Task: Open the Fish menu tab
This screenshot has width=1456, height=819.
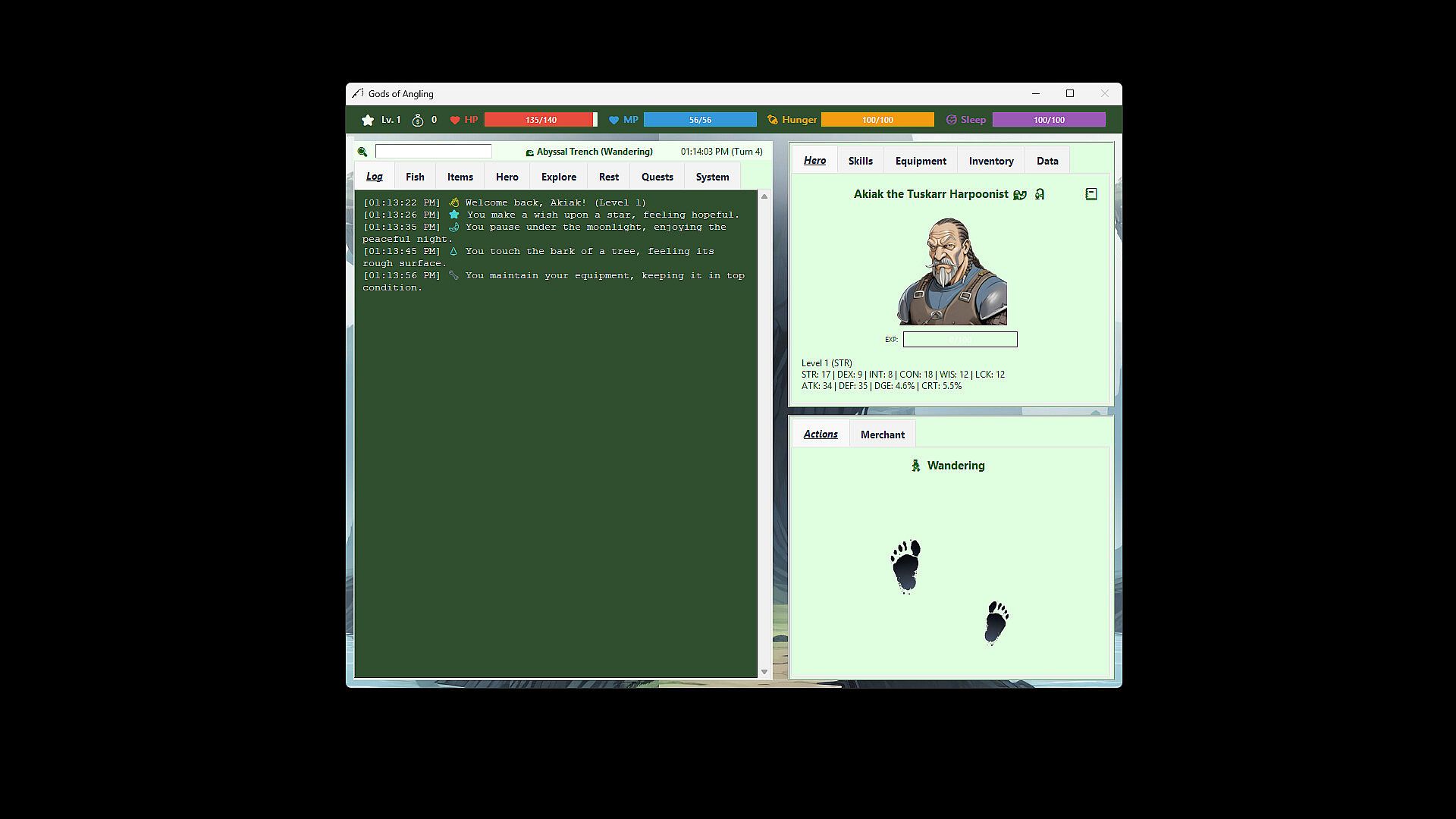Action: click(415, 177)
